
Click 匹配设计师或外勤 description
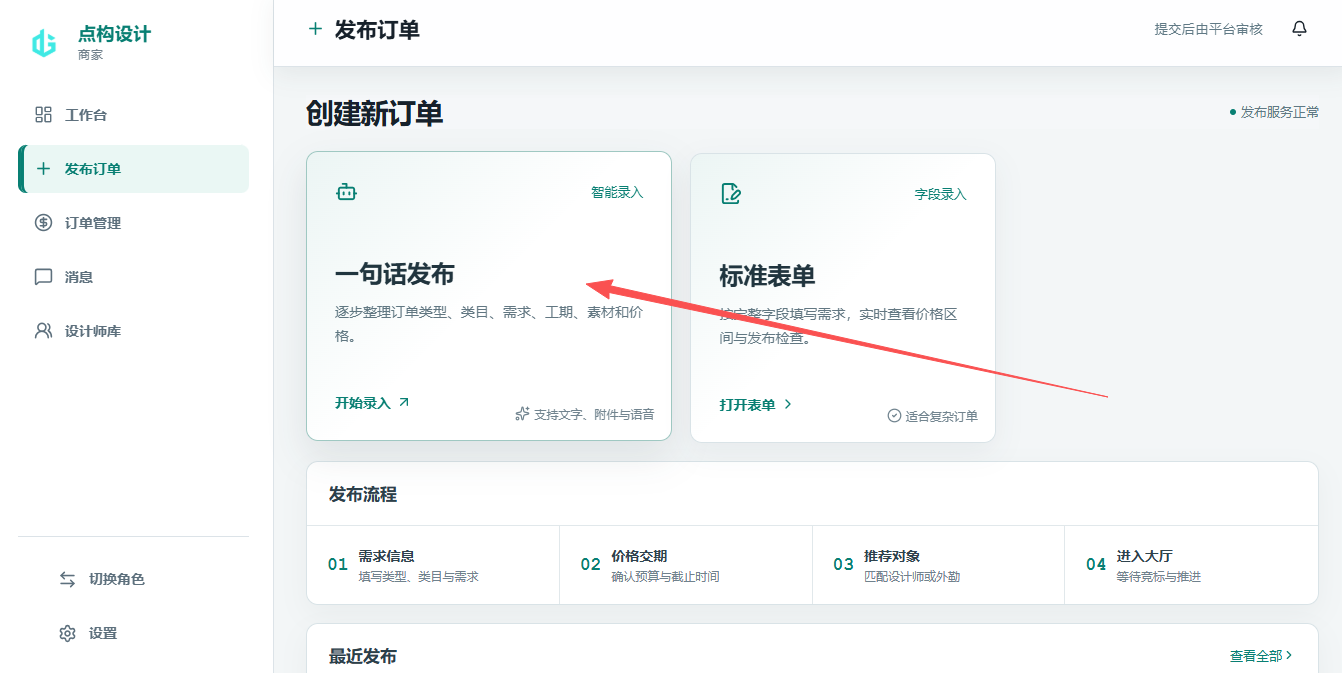click(912, 577)
